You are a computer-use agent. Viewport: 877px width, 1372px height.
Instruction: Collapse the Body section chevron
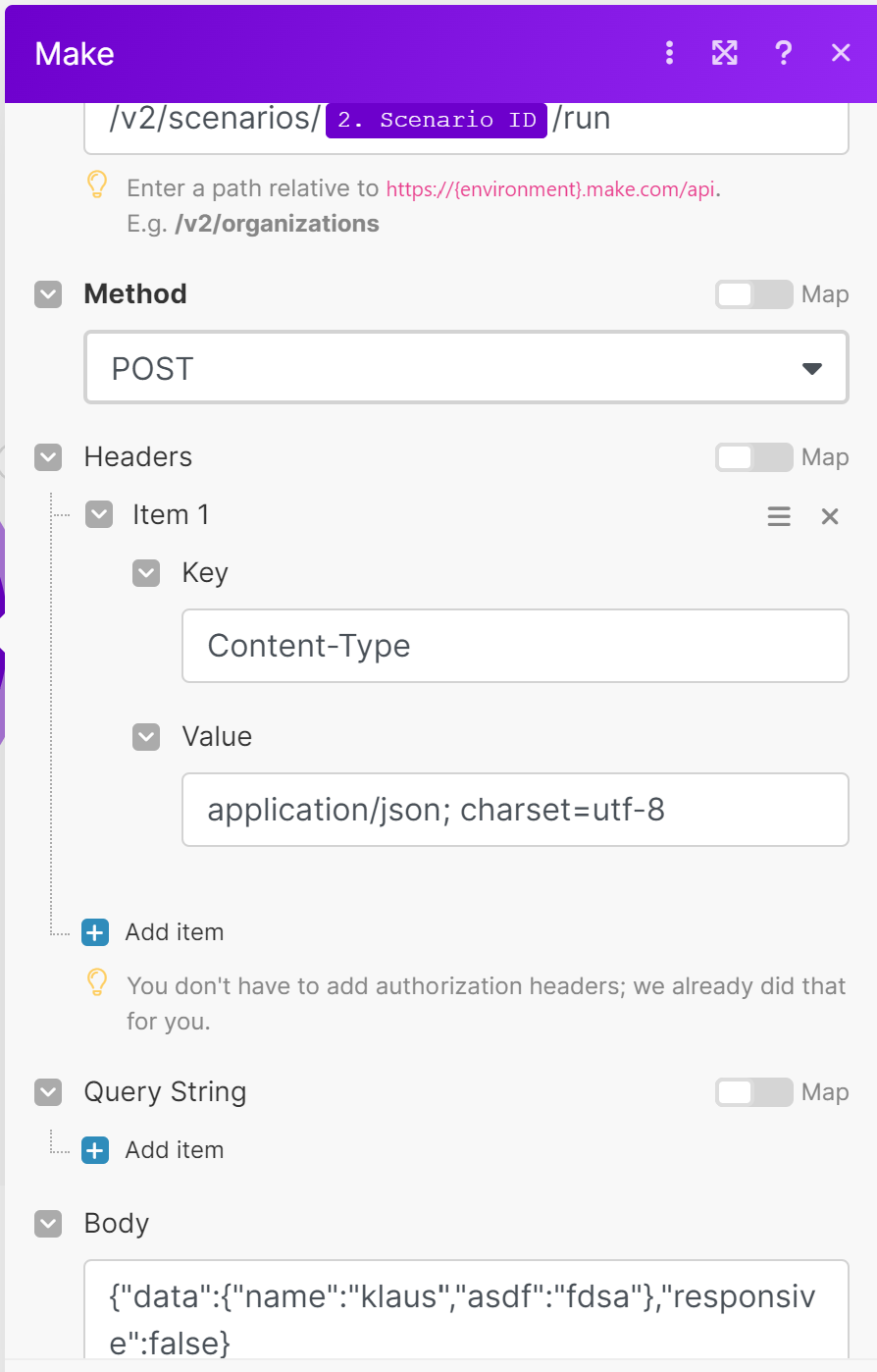pyautogui.click(x=48, y=1224)
